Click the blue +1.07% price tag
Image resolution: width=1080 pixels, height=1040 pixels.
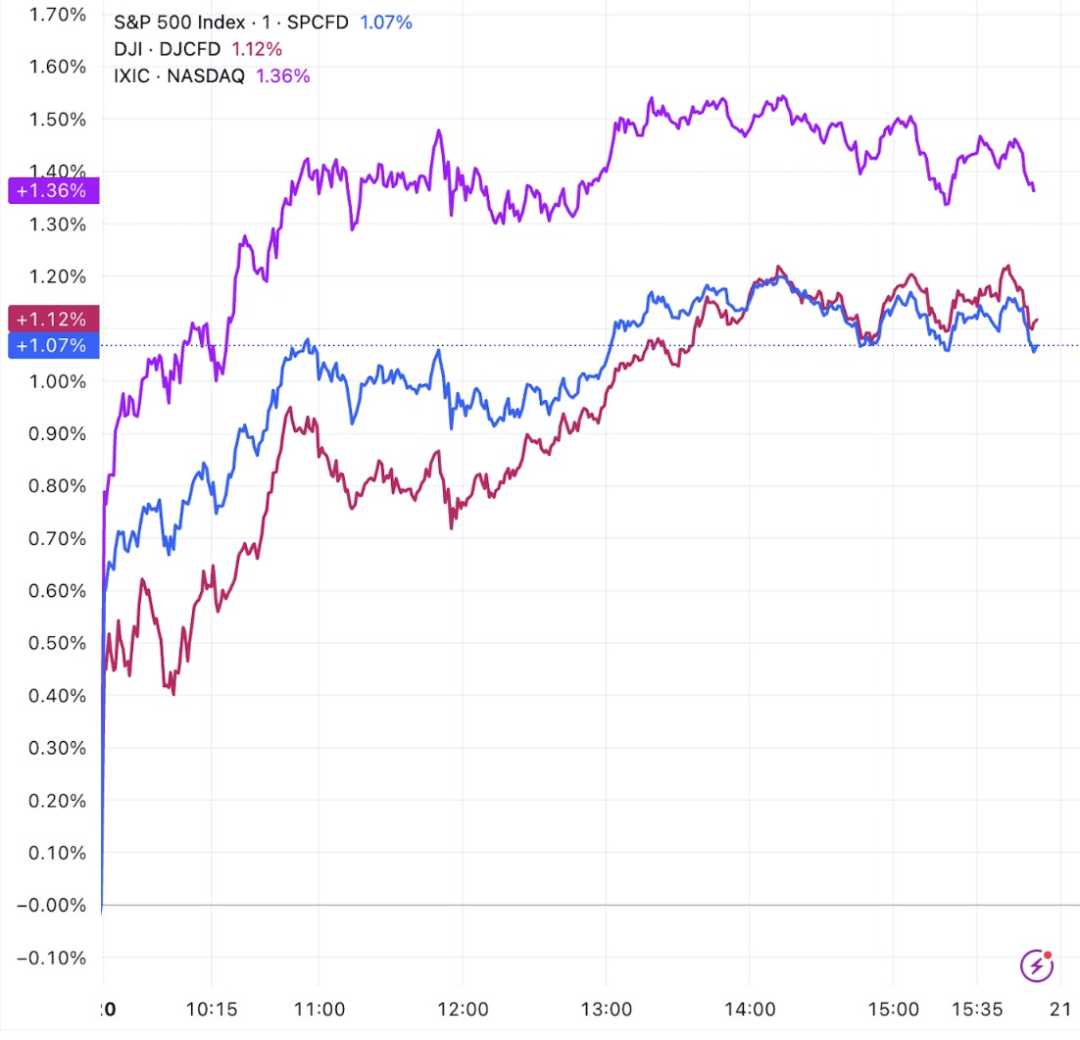pos(52,346)
